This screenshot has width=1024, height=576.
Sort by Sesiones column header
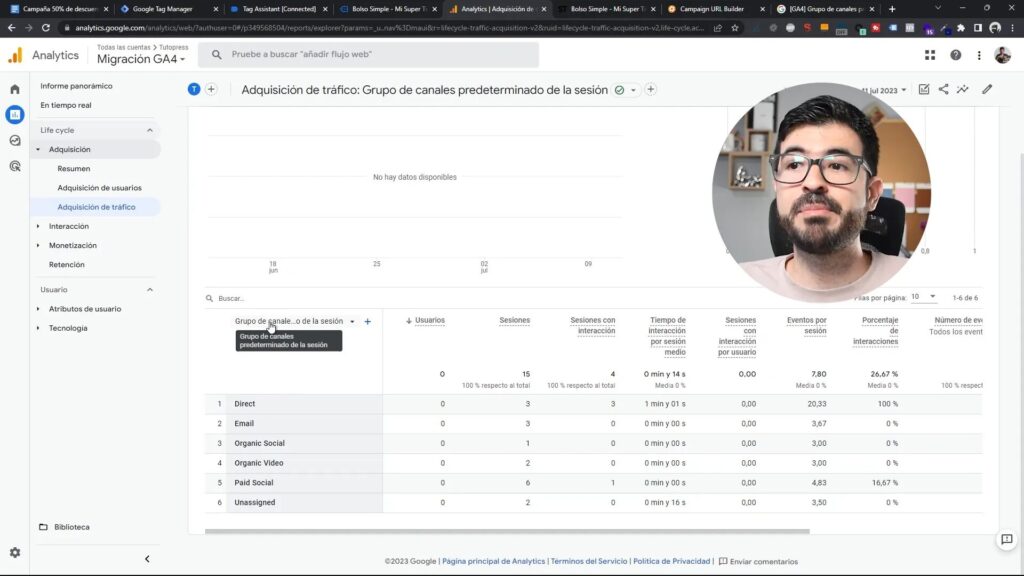pyautogui.click(x=515, y=321)
